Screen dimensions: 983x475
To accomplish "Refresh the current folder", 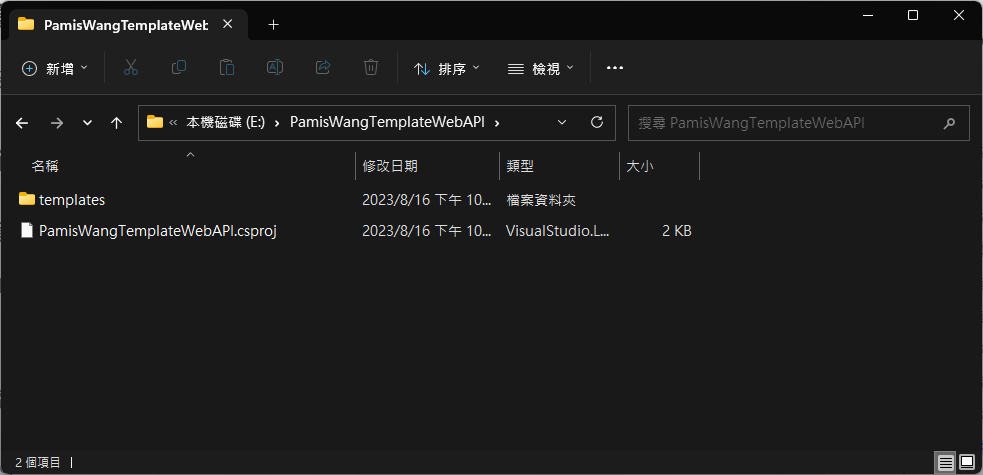I will coord(597,122).
